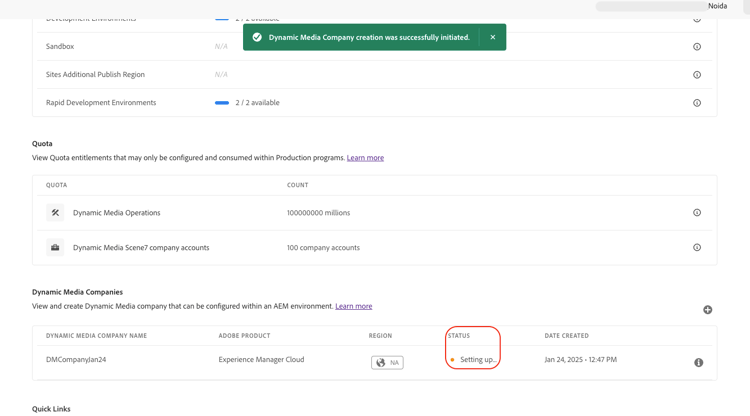Image resolution: width=750 pixels, height=416 pixels.
Task: Click the NA region badge
Action: [387, 362]
